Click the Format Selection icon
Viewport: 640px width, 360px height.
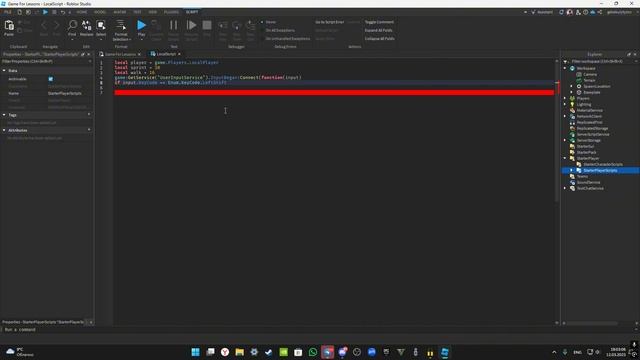[121, 25]
